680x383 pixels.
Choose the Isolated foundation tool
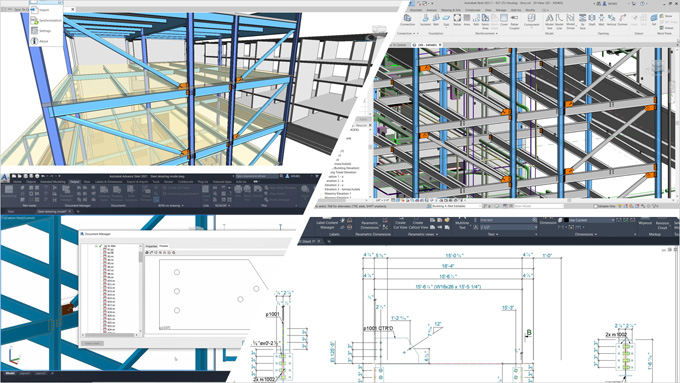coord(425,20)
